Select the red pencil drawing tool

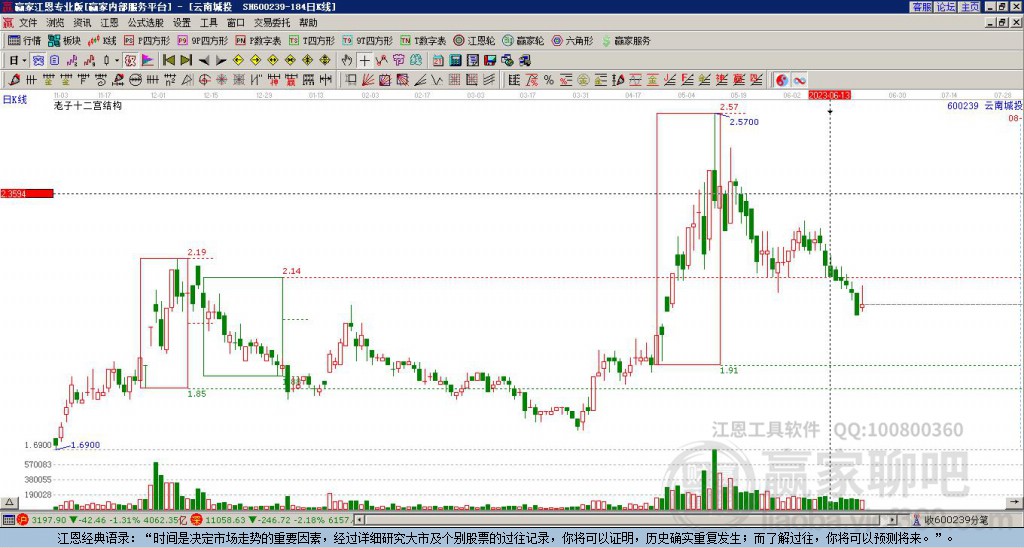[x=14, y=80]
